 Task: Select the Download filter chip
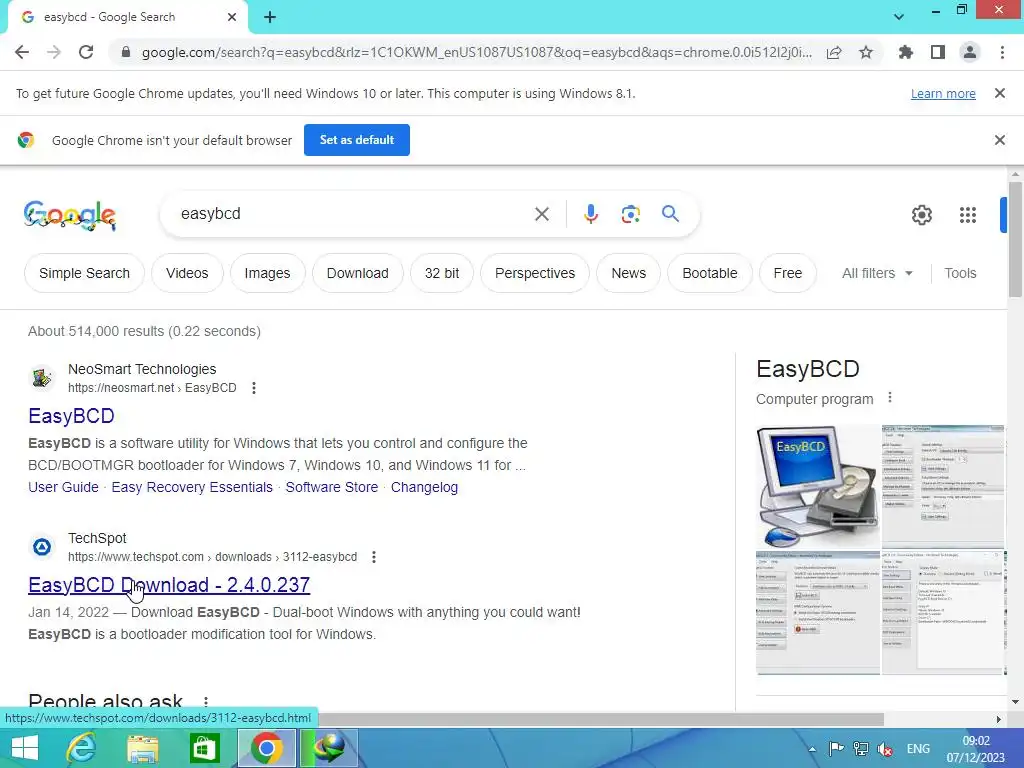point(357,273)
